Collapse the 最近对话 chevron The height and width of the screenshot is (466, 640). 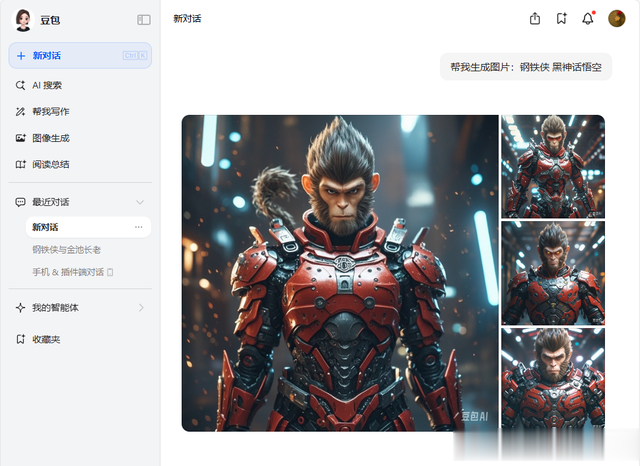tap(140, 202)
